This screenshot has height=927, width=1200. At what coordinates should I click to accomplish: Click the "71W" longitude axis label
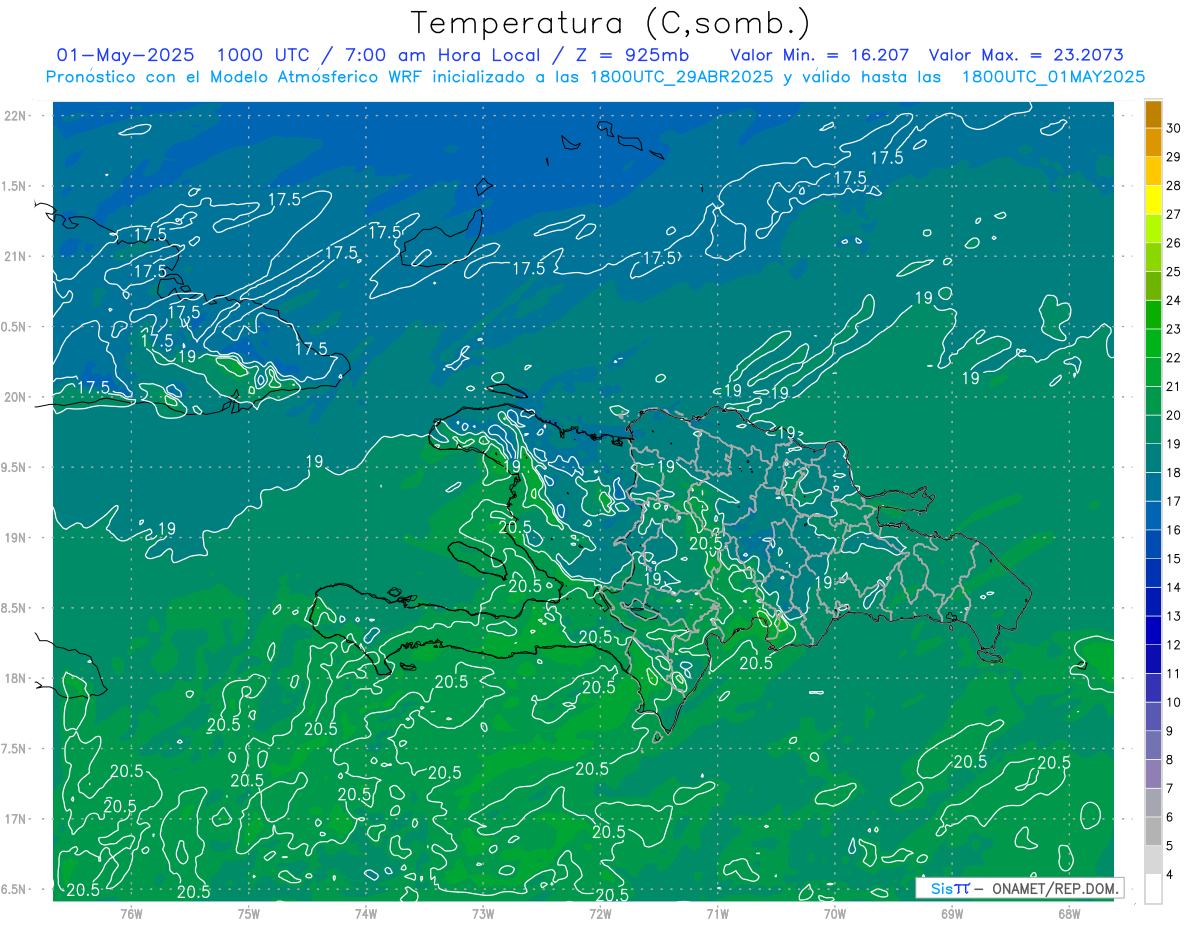pyautogui.click(x=717, y=914)
